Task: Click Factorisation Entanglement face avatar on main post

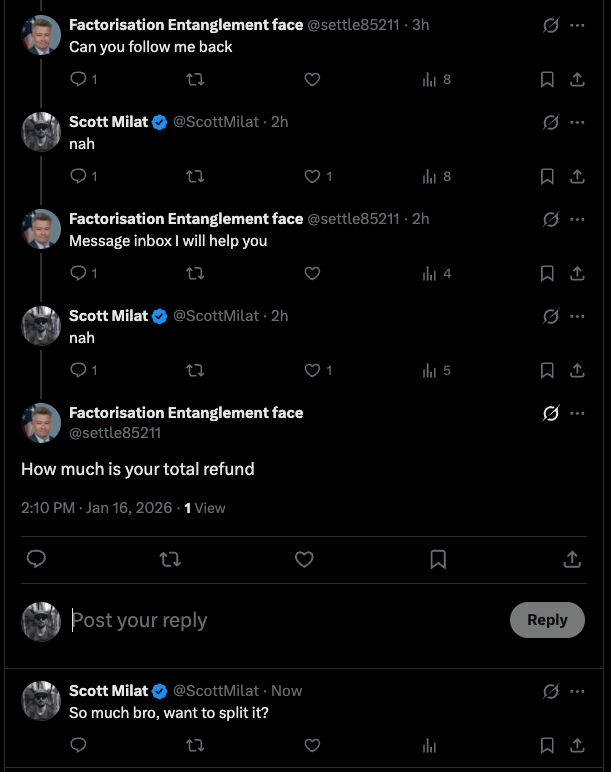Action: pos(41,423)
